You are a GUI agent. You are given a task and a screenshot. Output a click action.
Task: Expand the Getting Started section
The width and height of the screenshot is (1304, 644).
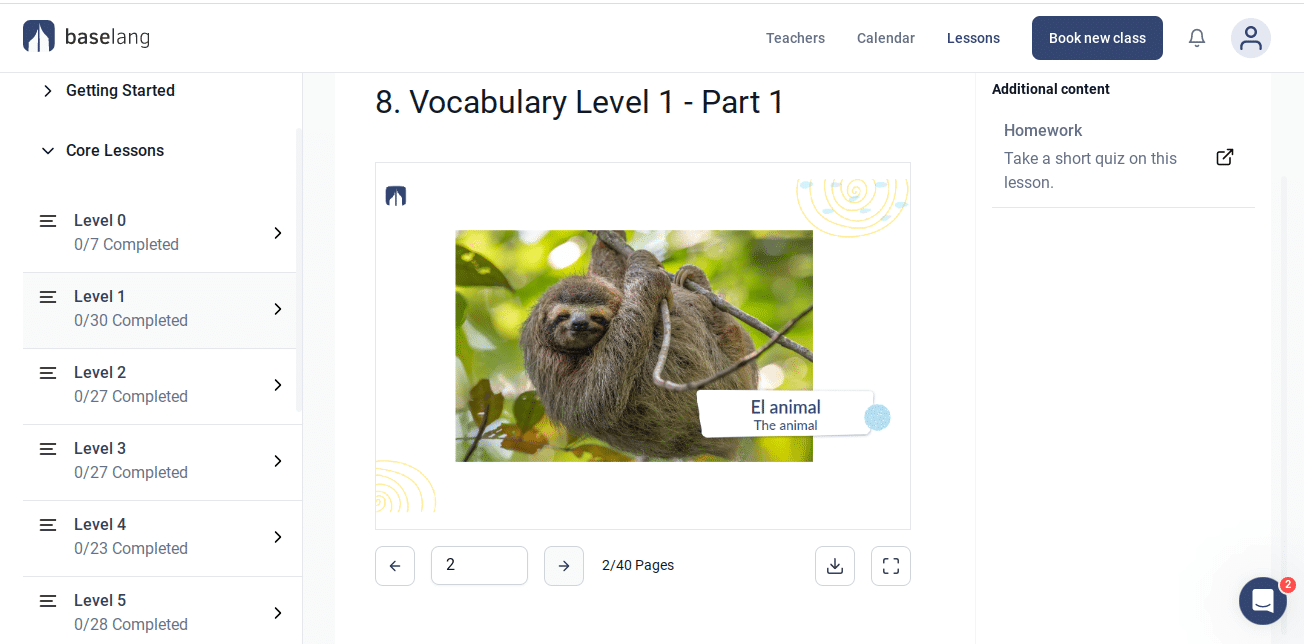(x=47, y=91)
